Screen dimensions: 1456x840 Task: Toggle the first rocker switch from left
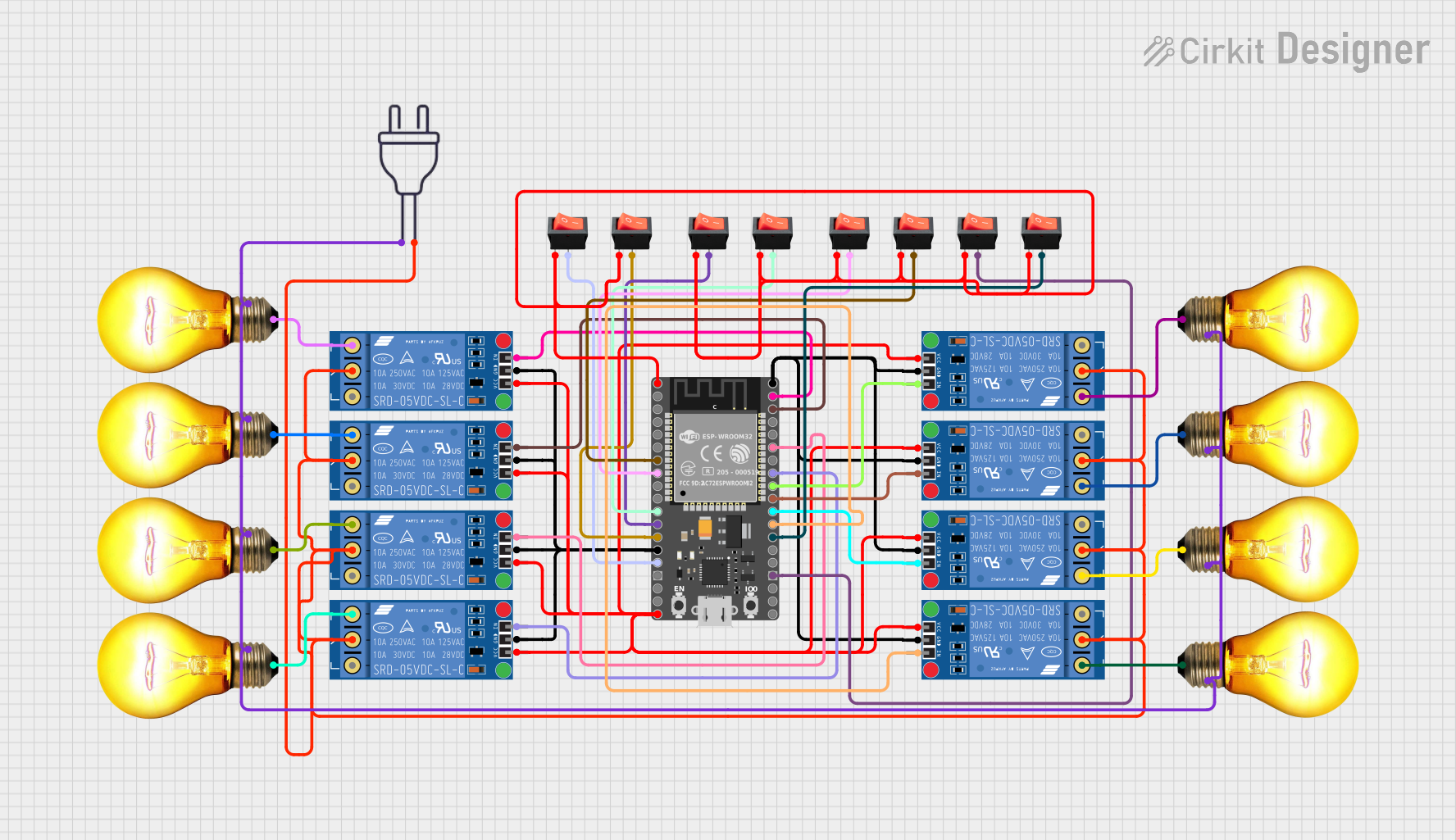point(567,232)
